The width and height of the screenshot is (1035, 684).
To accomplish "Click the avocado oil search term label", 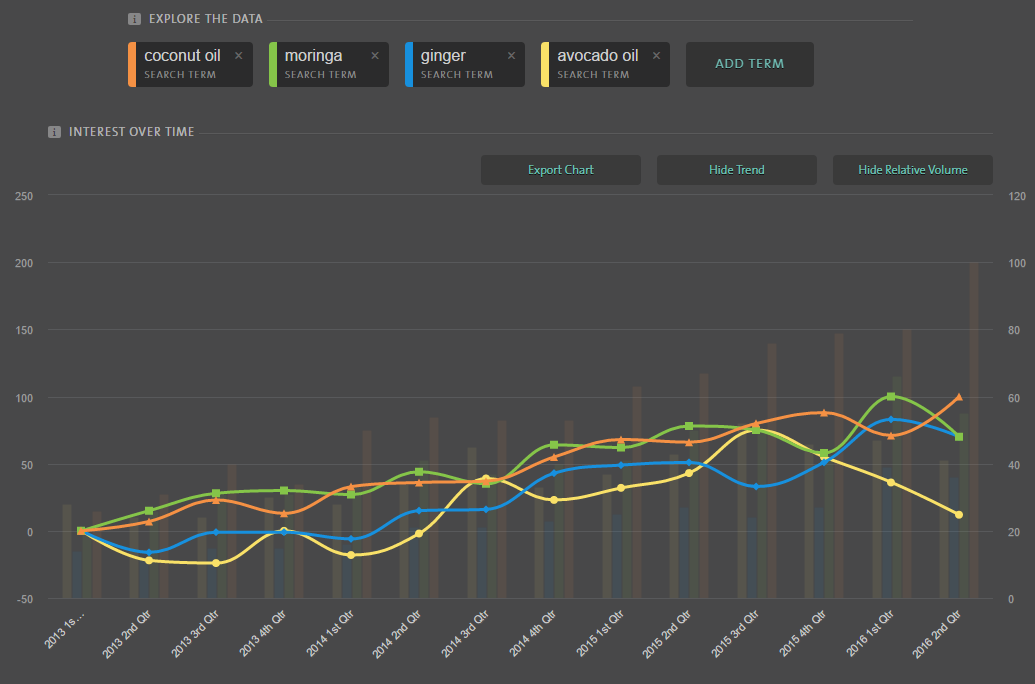I will click(x=597, y=57).
